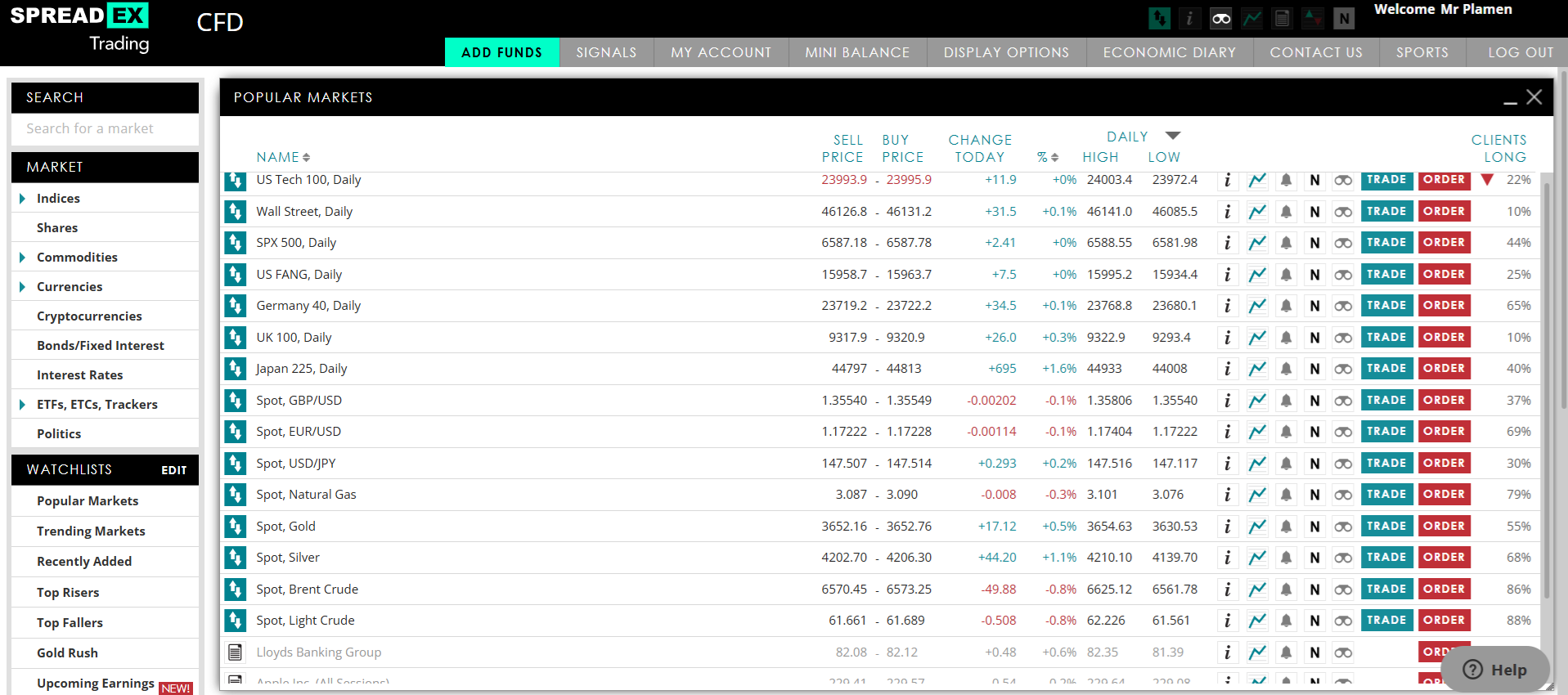Viewport: 1568px width, 695px height.
Task: Open market info for SPX 500, Daily
Action: (1227, 243)
